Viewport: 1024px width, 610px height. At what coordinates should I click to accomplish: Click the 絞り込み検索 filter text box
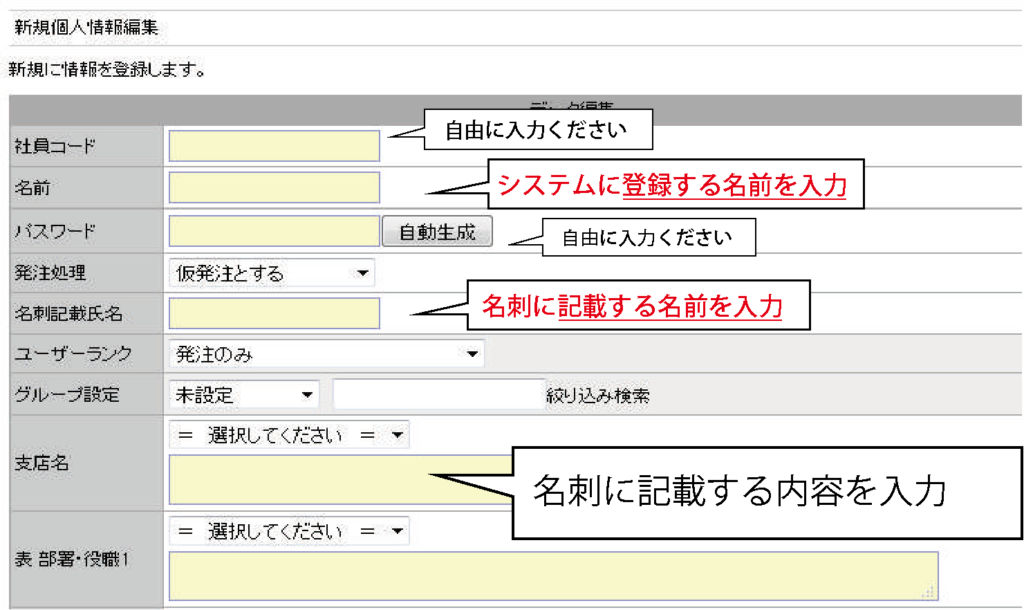[436, 394]
